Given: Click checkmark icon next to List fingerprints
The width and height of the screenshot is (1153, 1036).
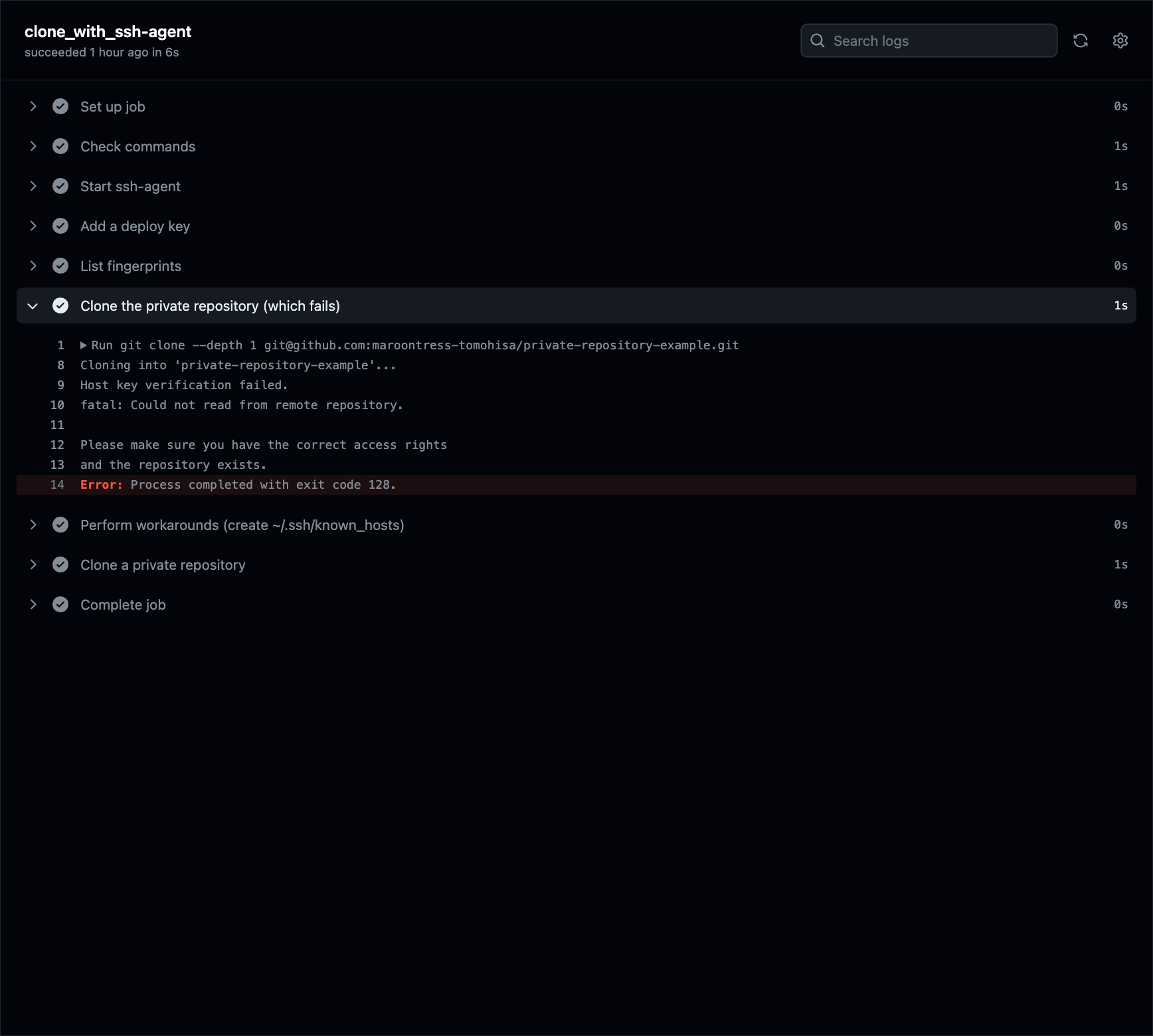Looking at the screenshot, I should 60,266.
